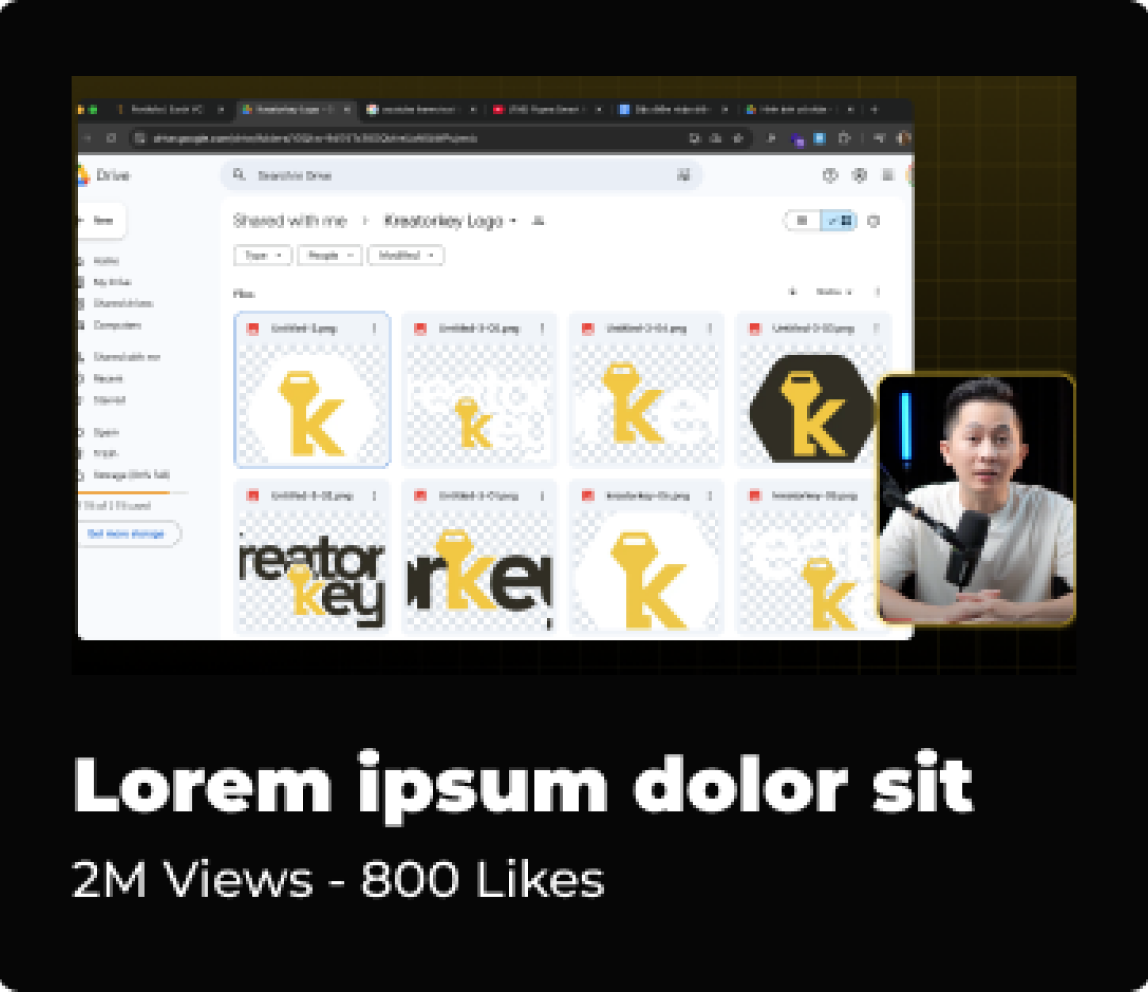Open more options on white hexagon logo file
The height and width of the screenshot is (992, 1148).
[x=374, y=329]
